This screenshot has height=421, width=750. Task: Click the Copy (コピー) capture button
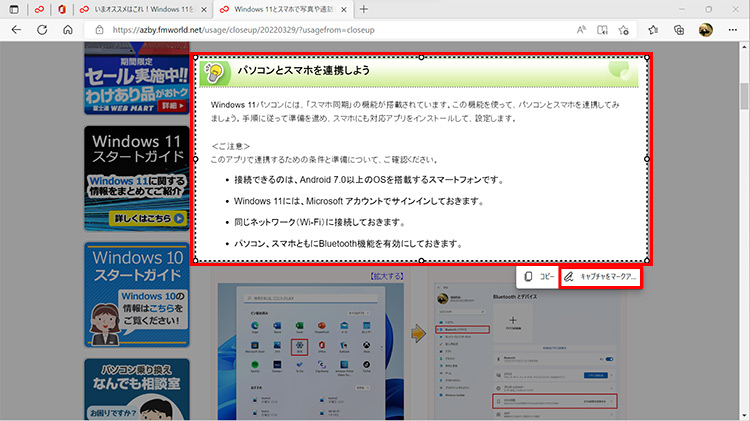coord(539,276)
